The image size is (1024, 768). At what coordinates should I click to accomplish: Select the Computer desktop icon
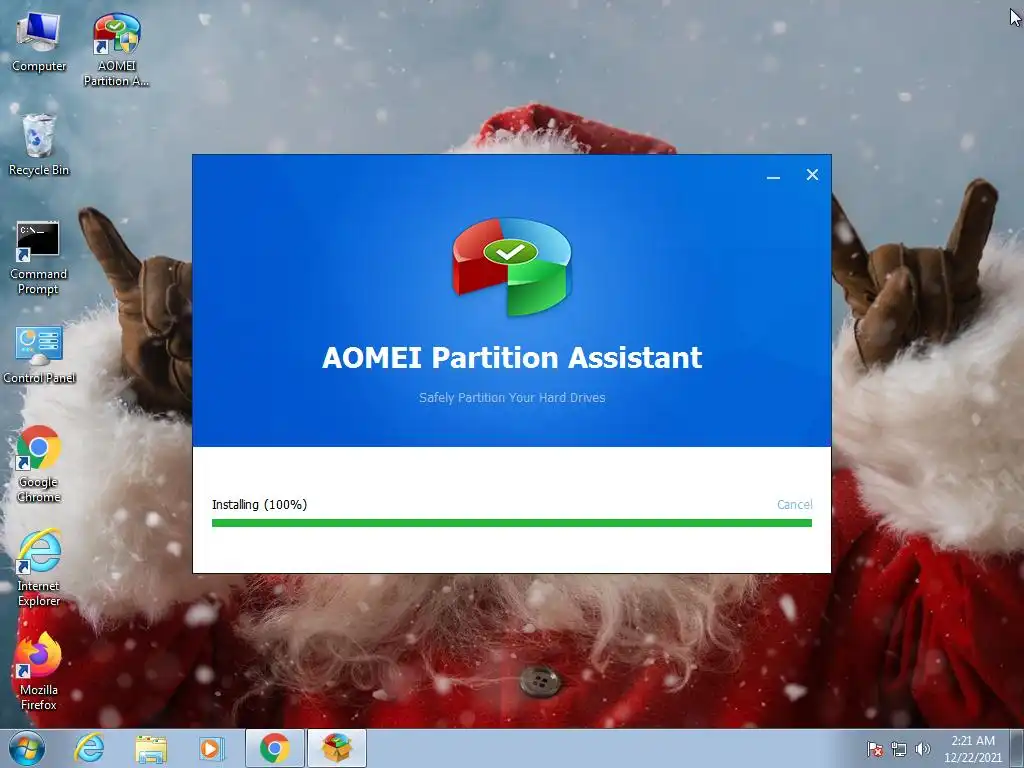(39, 42)
